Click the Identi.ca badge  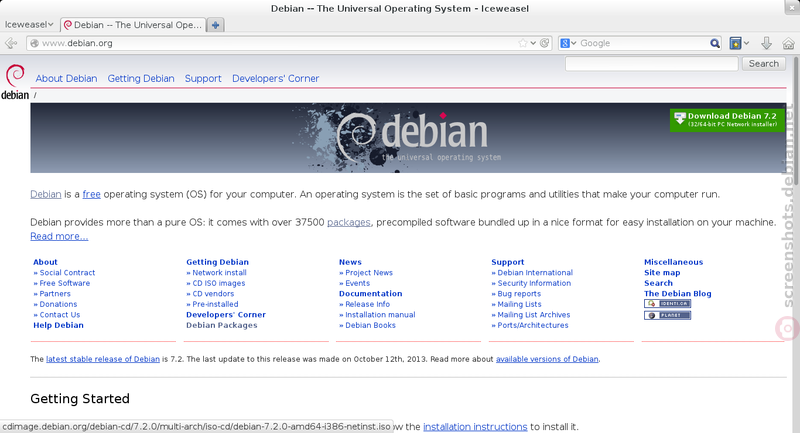tap(667, 303)
